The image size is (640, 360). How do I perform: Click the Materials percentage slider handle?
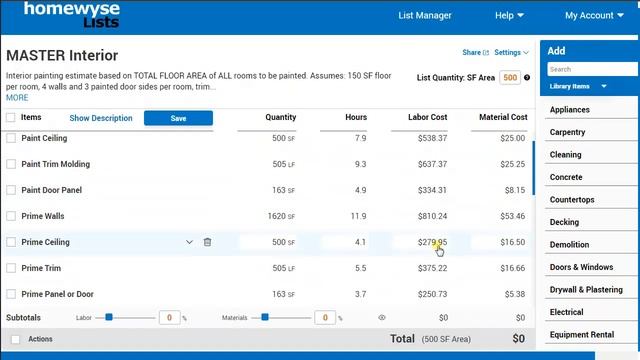click(265, 317)
